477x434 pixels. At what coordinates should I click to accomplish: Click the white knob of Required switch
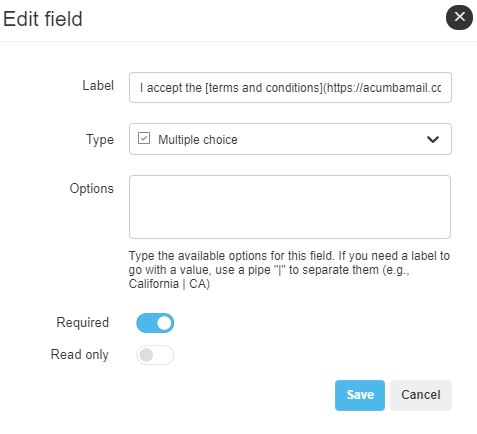click(x=164, y=323)
